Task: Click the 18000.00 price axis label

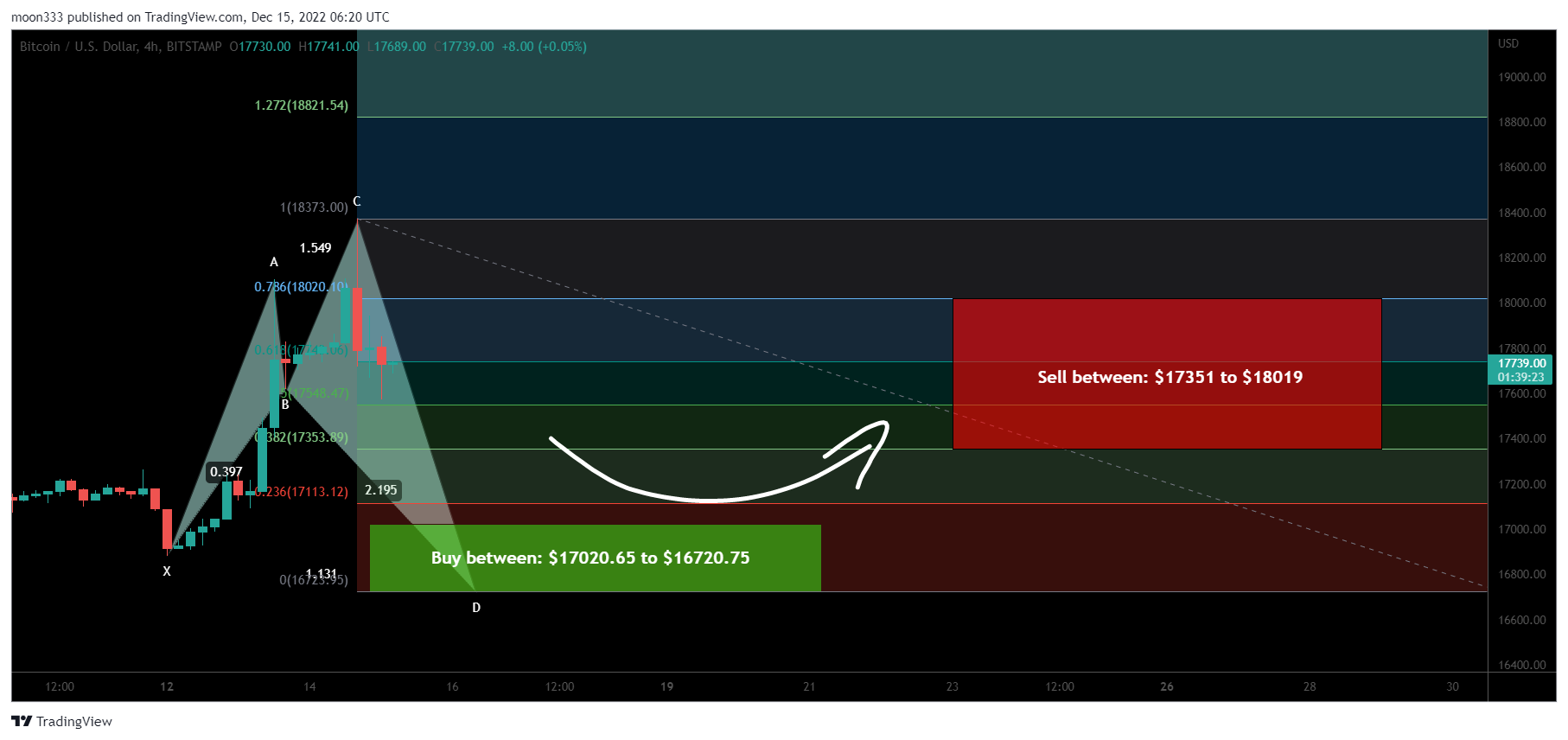Action: point(1522,303)
